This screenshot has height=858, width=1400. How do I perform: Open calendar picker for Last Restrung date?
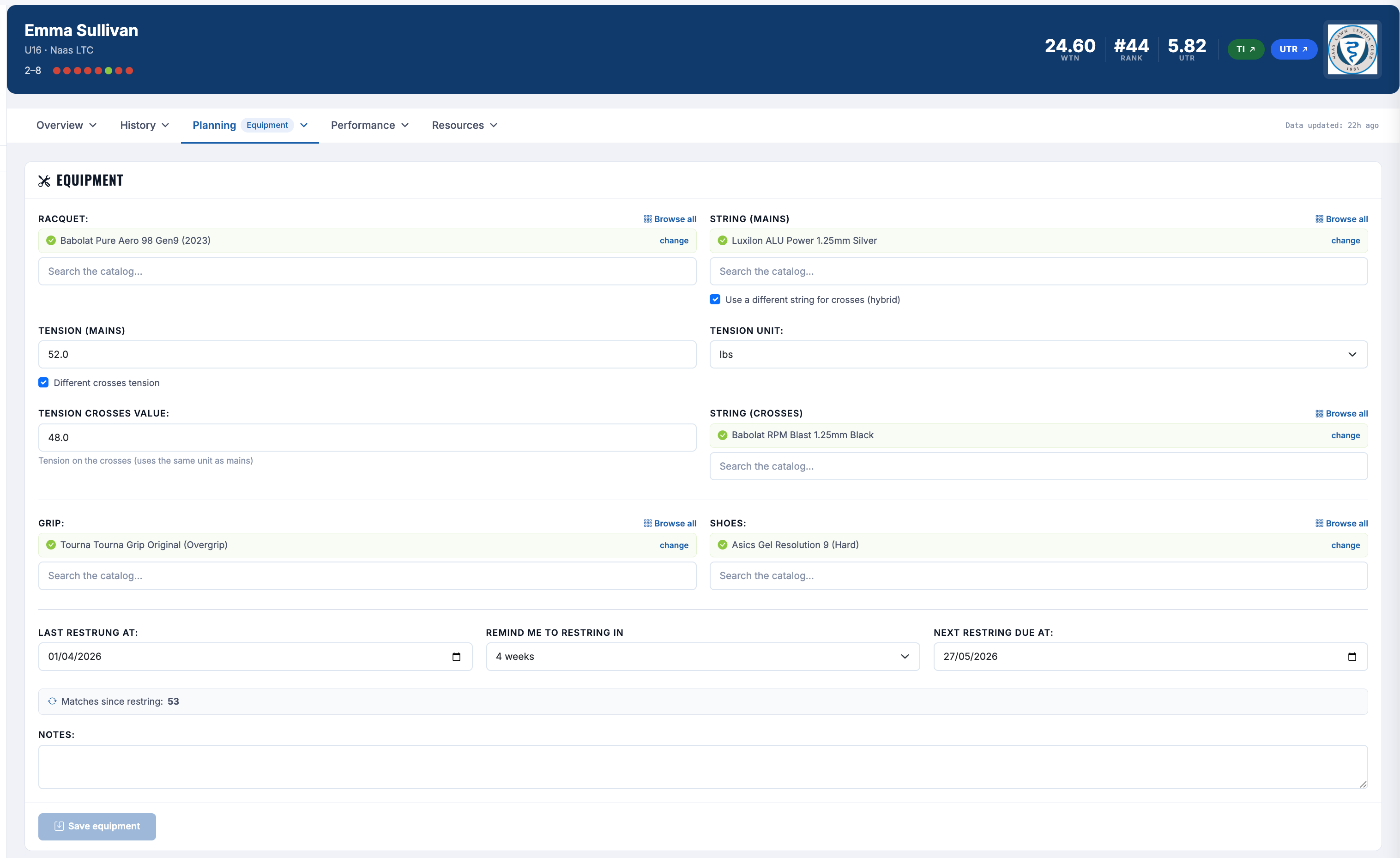click(x=456, y=657)
